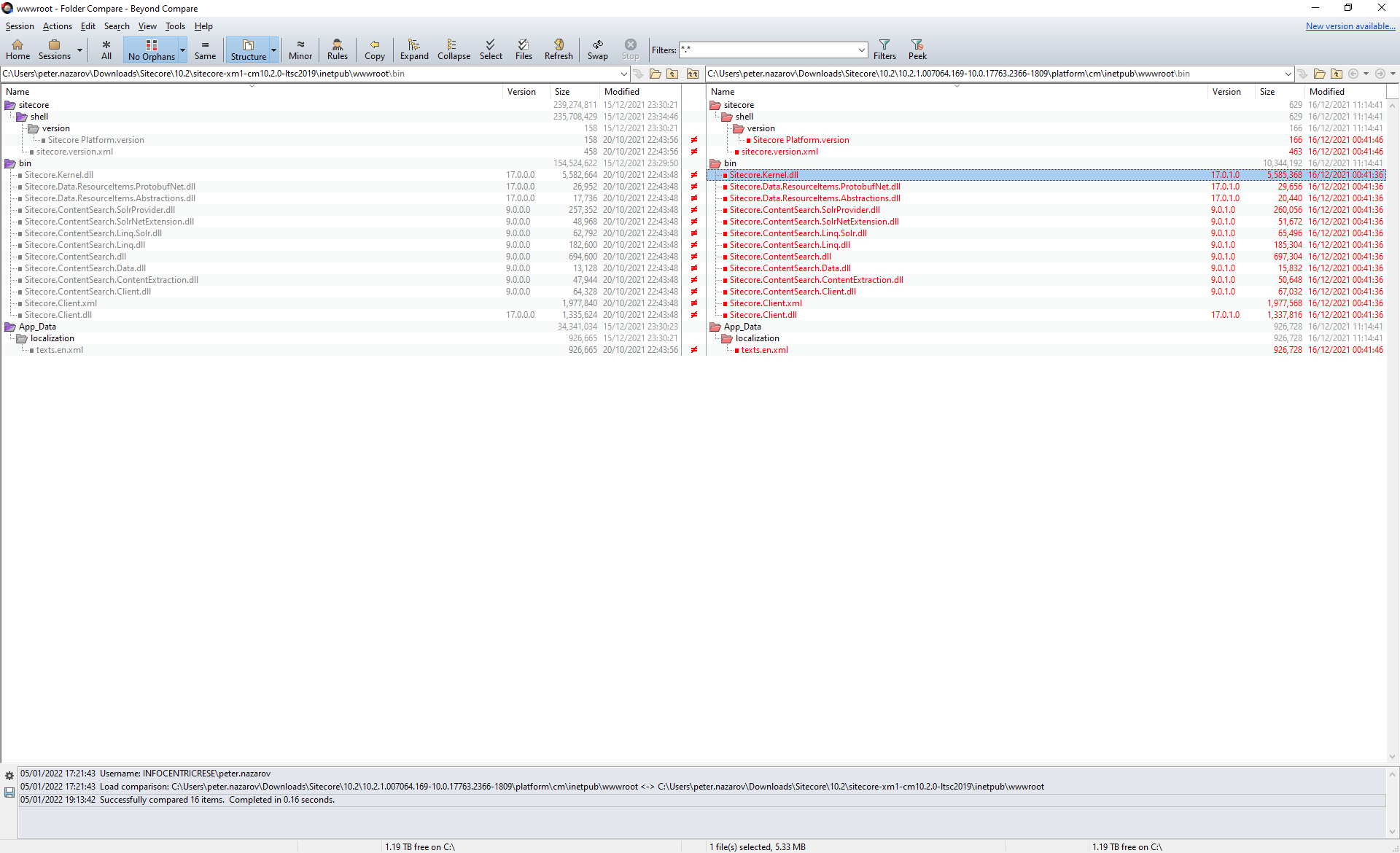
Task: Expand all folders with Expand icon
Action: [x=414, y=49]
